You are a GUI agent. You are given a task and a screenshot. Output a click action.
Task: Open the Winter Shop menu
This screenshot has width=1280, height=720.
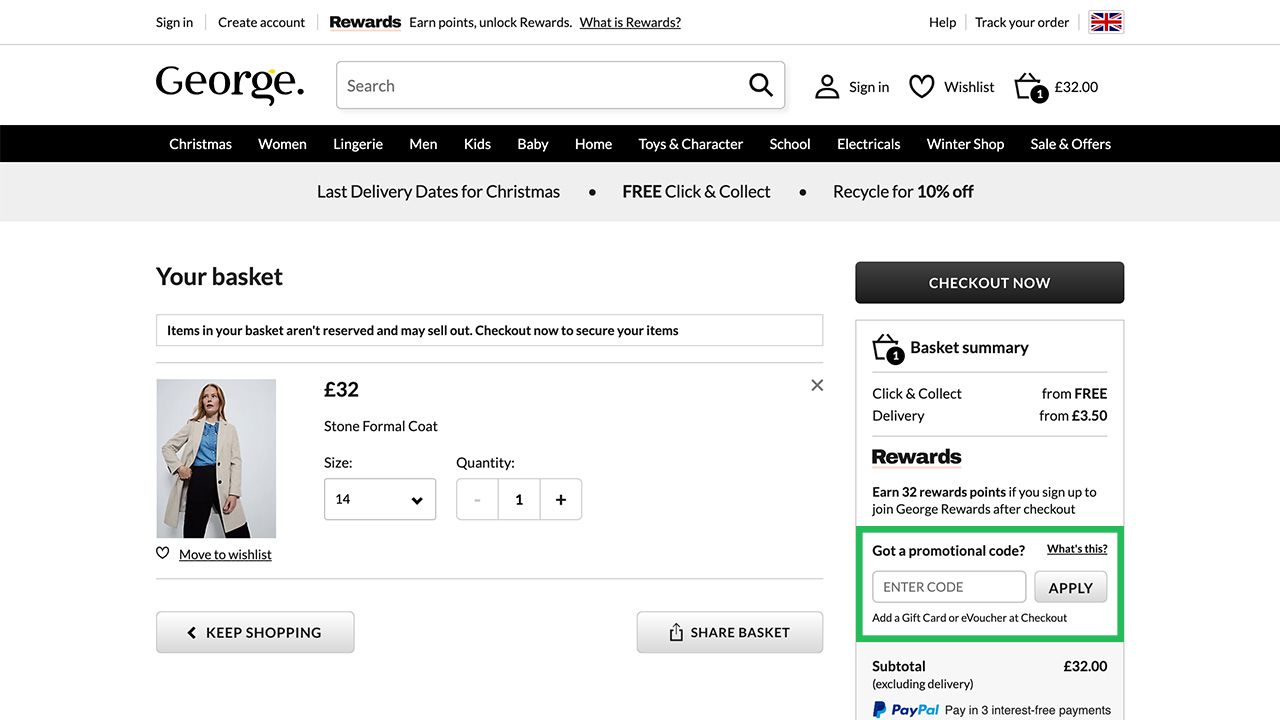[x=965, y=144]
